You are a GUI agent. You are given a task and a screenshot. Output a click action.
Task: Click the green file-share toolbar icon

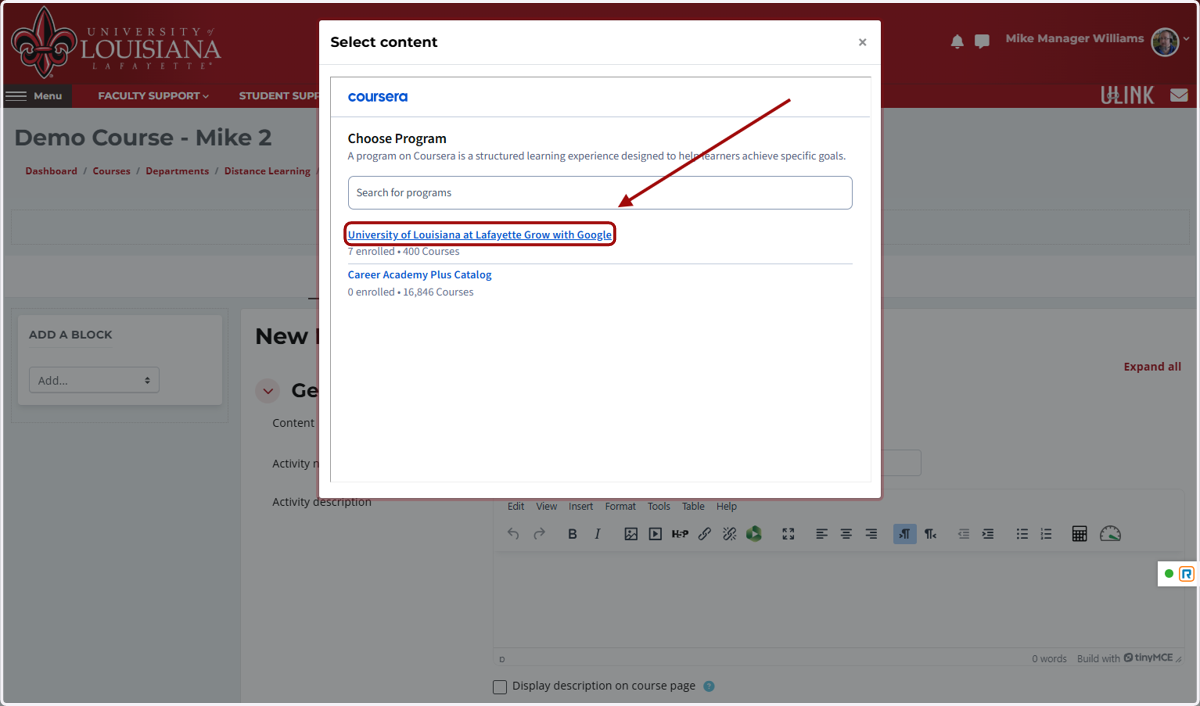(754, 534)
